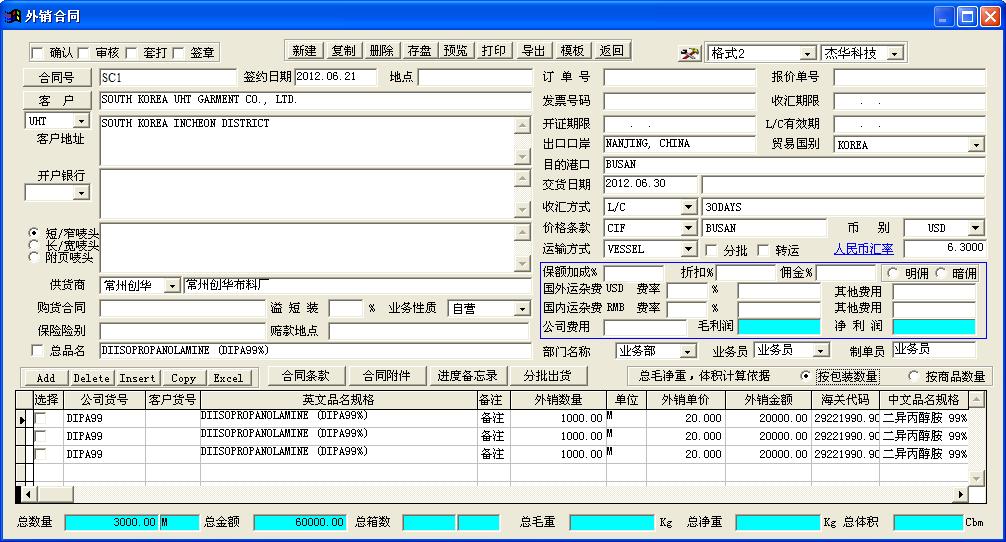The height and width of the screenshot is (542, 1006).
Task: Click the 客户 button
Action: [x=56, y=101]
